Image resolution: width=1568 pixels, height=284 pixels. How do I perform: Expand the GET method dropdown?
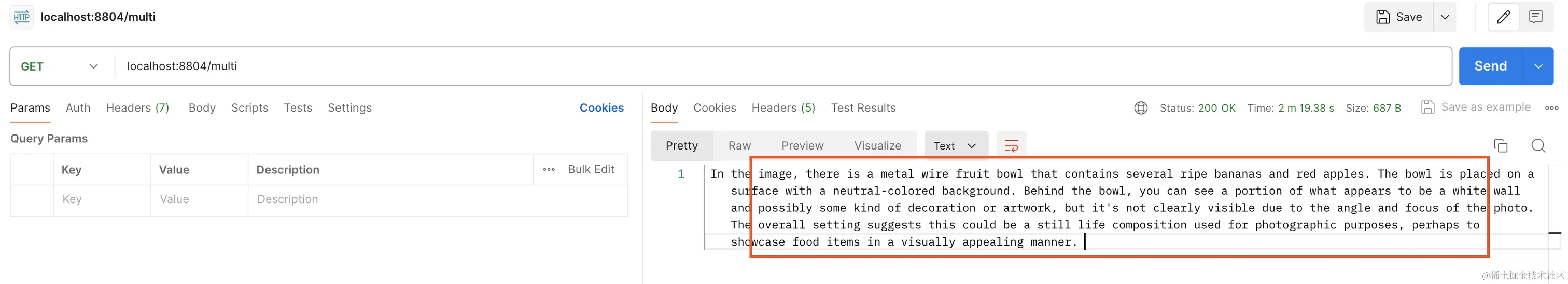click(x=60, y=66)
